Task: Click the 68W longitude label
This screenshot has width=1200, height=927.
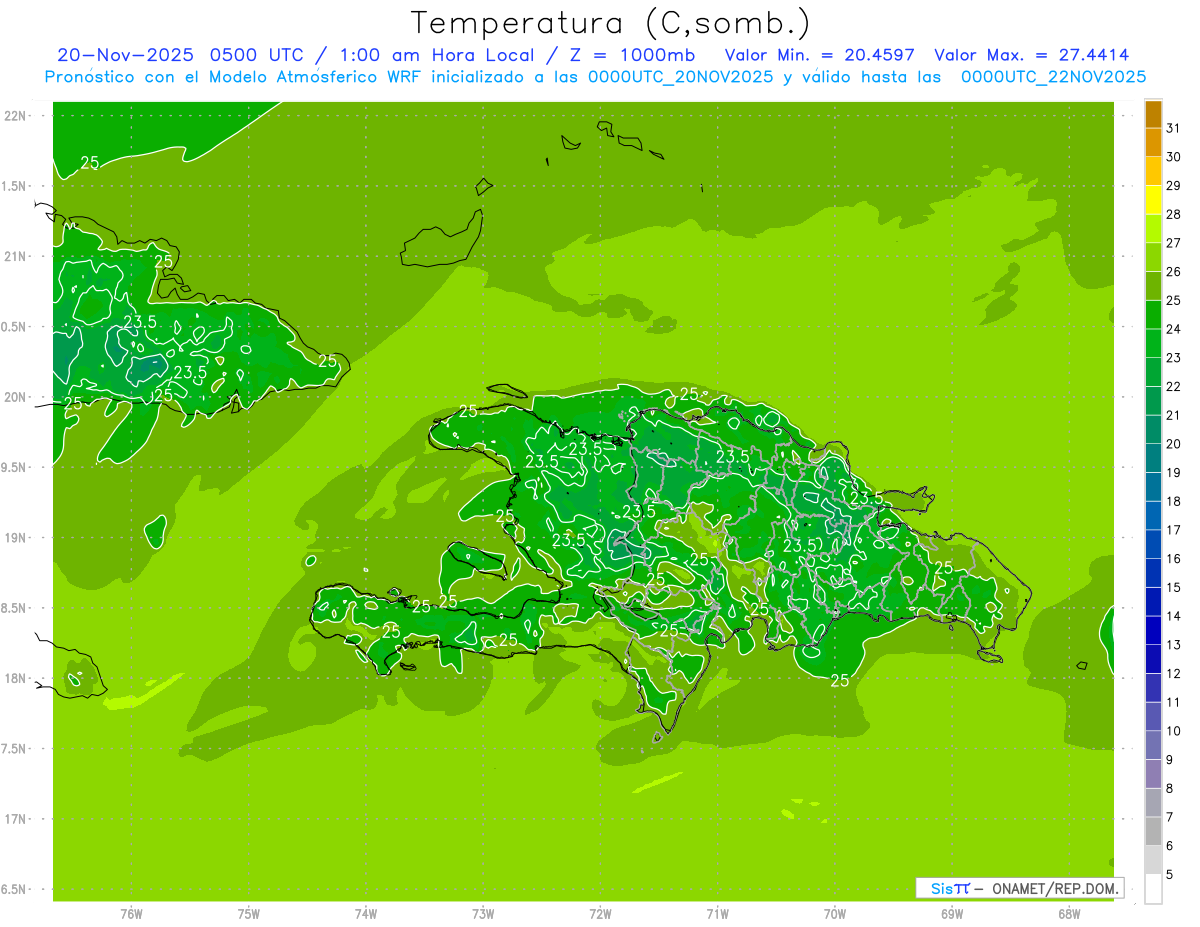Action: coord(1069,914)
